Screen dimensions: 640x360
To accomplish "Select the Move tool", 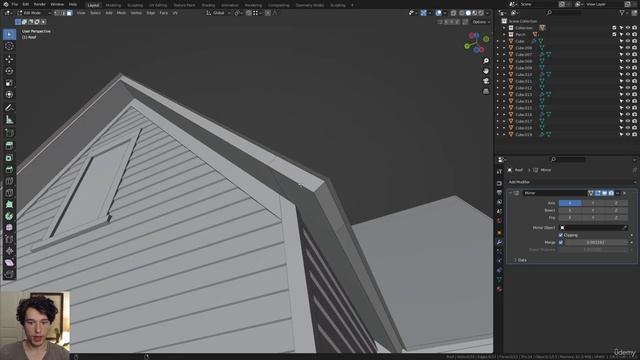I will click(x=9, y=60).
